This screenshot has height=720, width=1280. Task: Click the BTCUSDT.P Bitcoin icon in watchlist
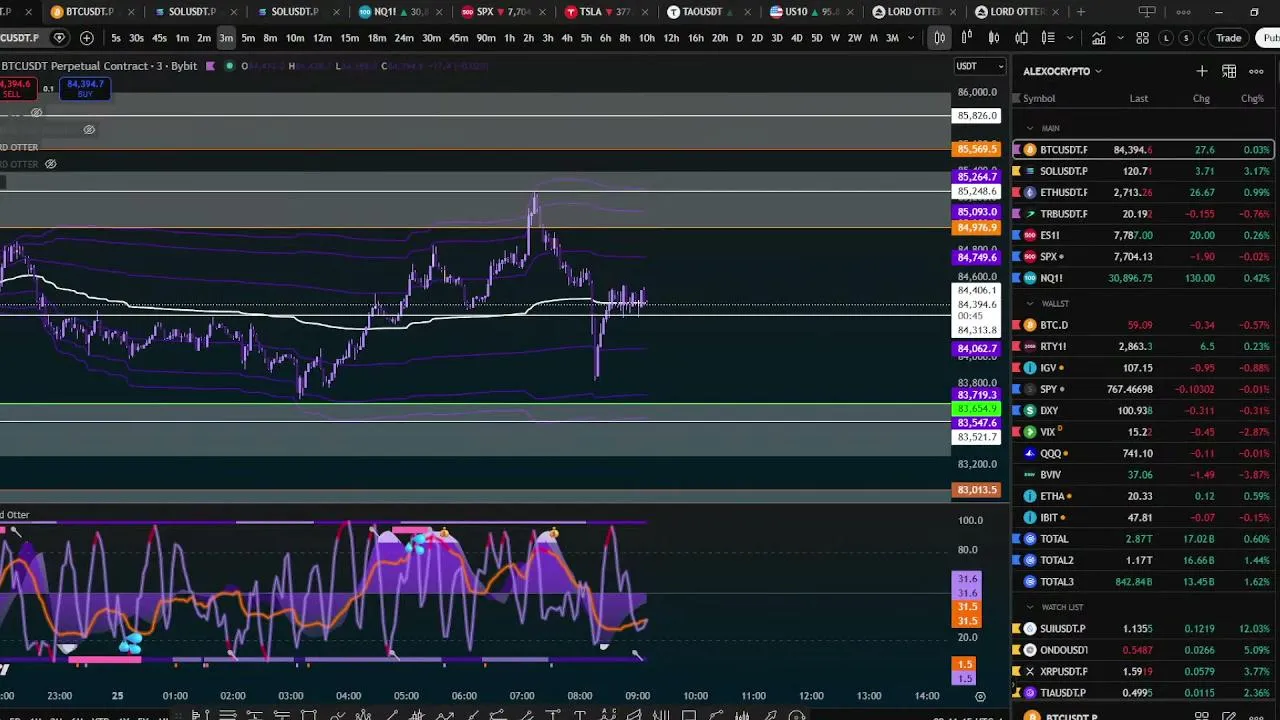1030,150
